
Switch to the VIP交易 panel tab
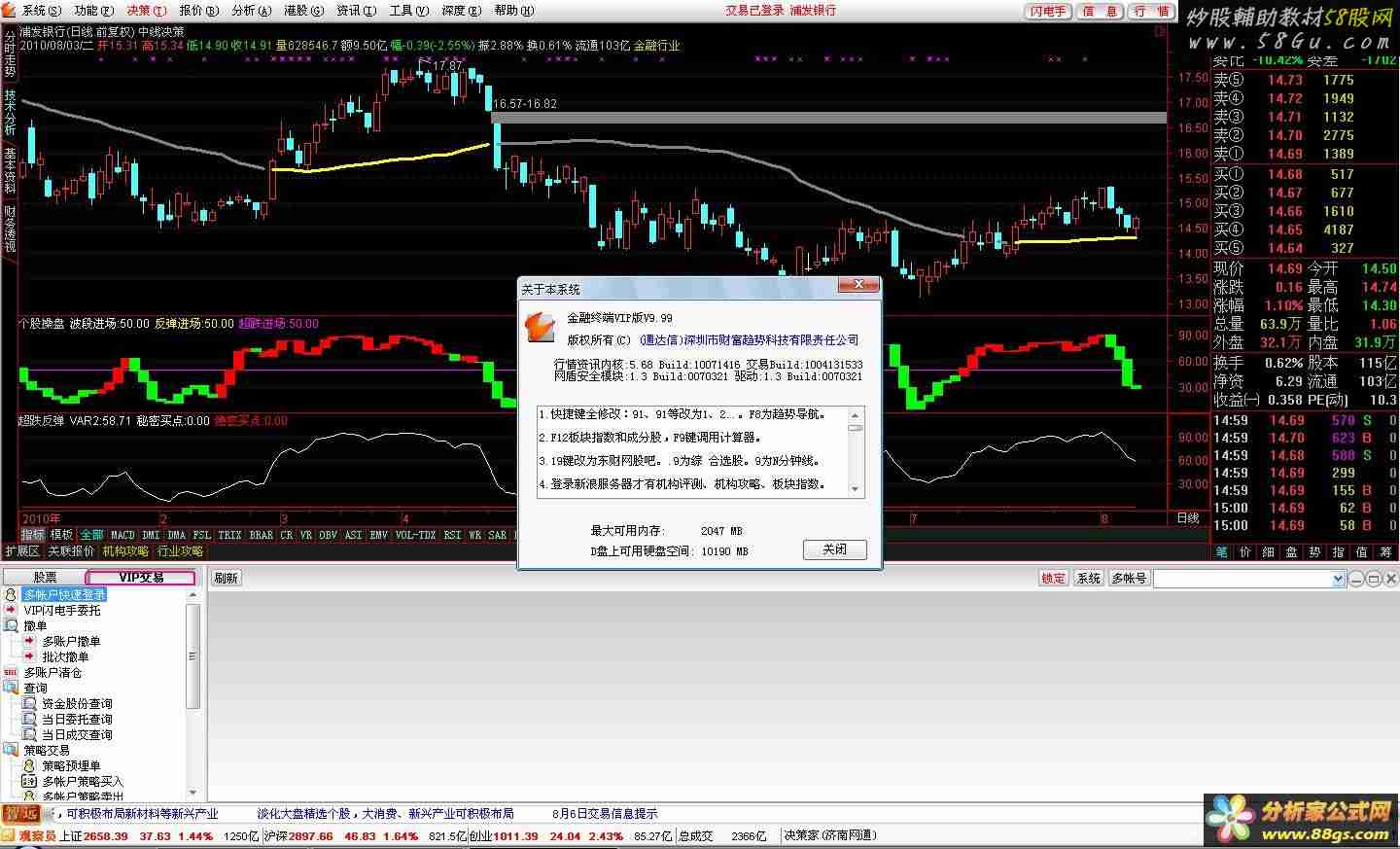[x=141, y=578]
